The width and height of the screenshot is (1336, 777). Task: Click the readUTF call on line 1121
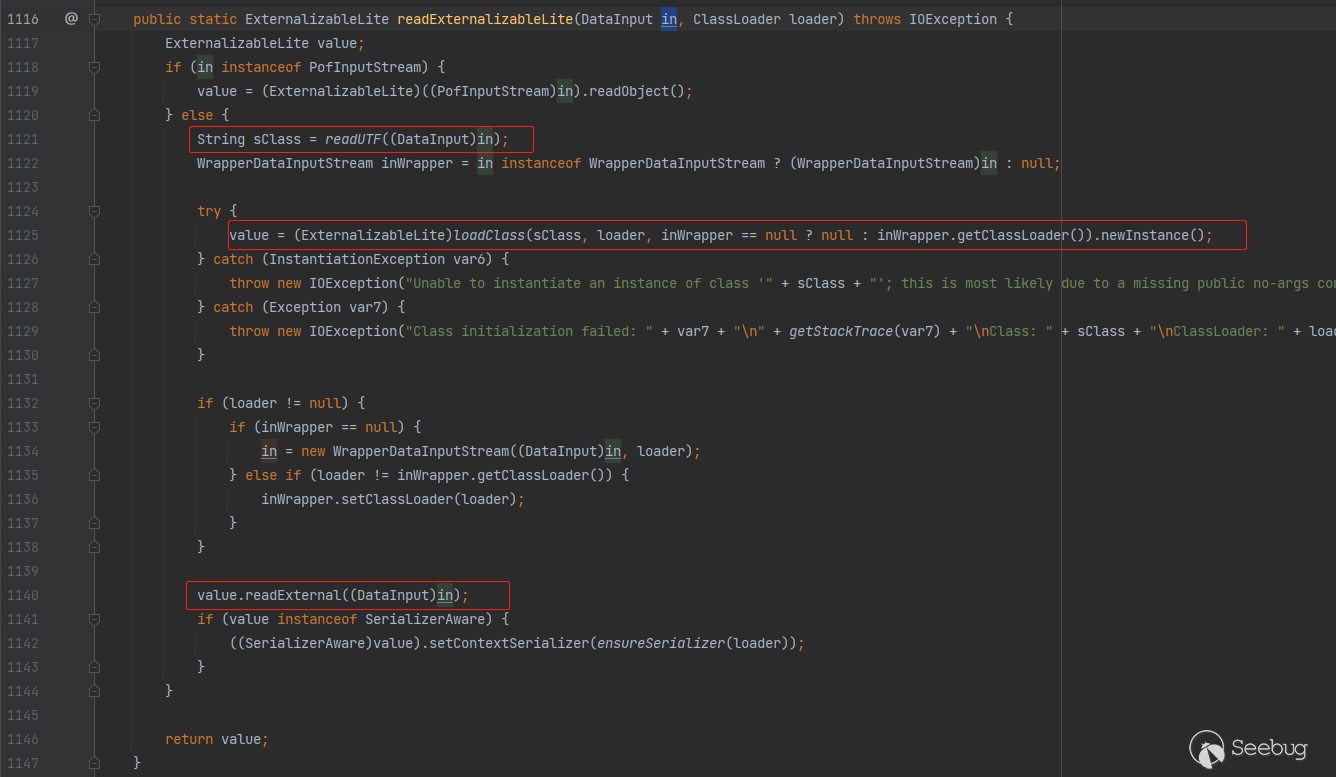pyautogui.click(x=353, y=139)
